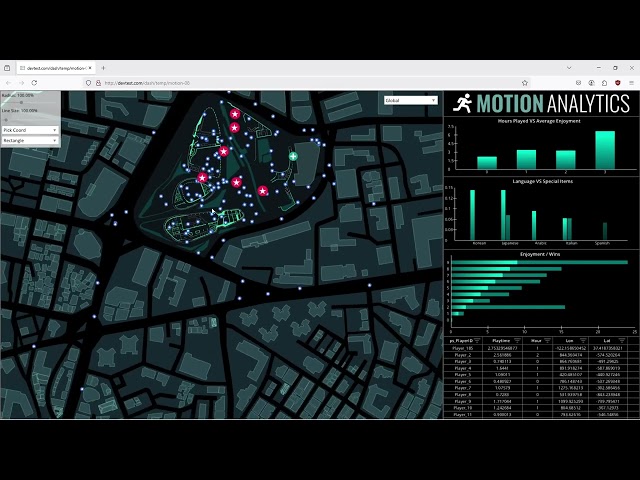Click the Player_4 cell in the table
The height and width of the screenshot is (480, 640).
463,368
